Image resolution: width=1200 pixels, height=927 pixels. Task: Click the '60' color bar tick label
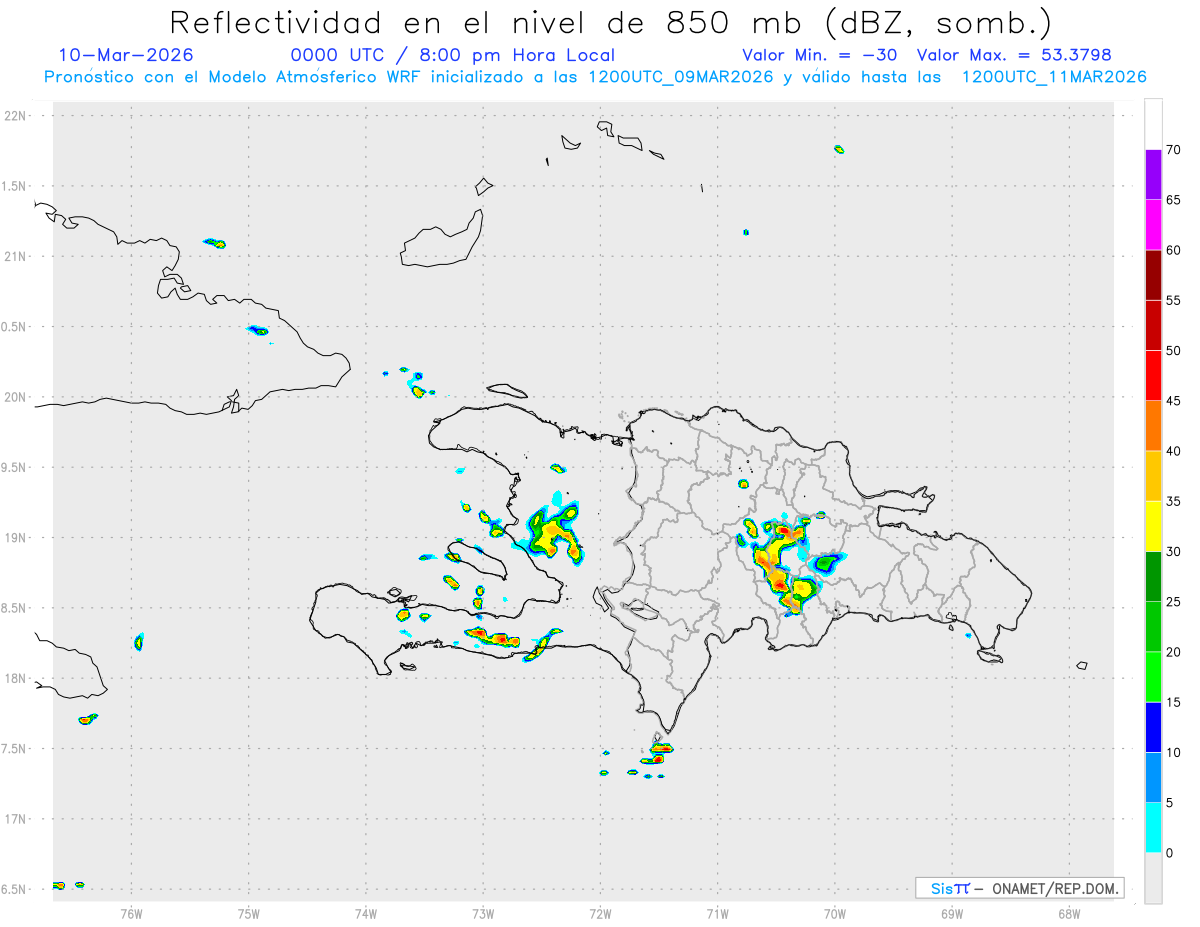click(1173, 250)
